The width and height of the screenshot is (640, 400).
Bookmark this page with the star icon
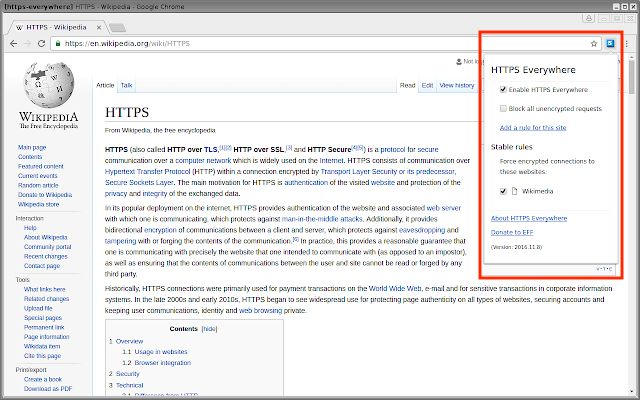click(x=594, y=44)
